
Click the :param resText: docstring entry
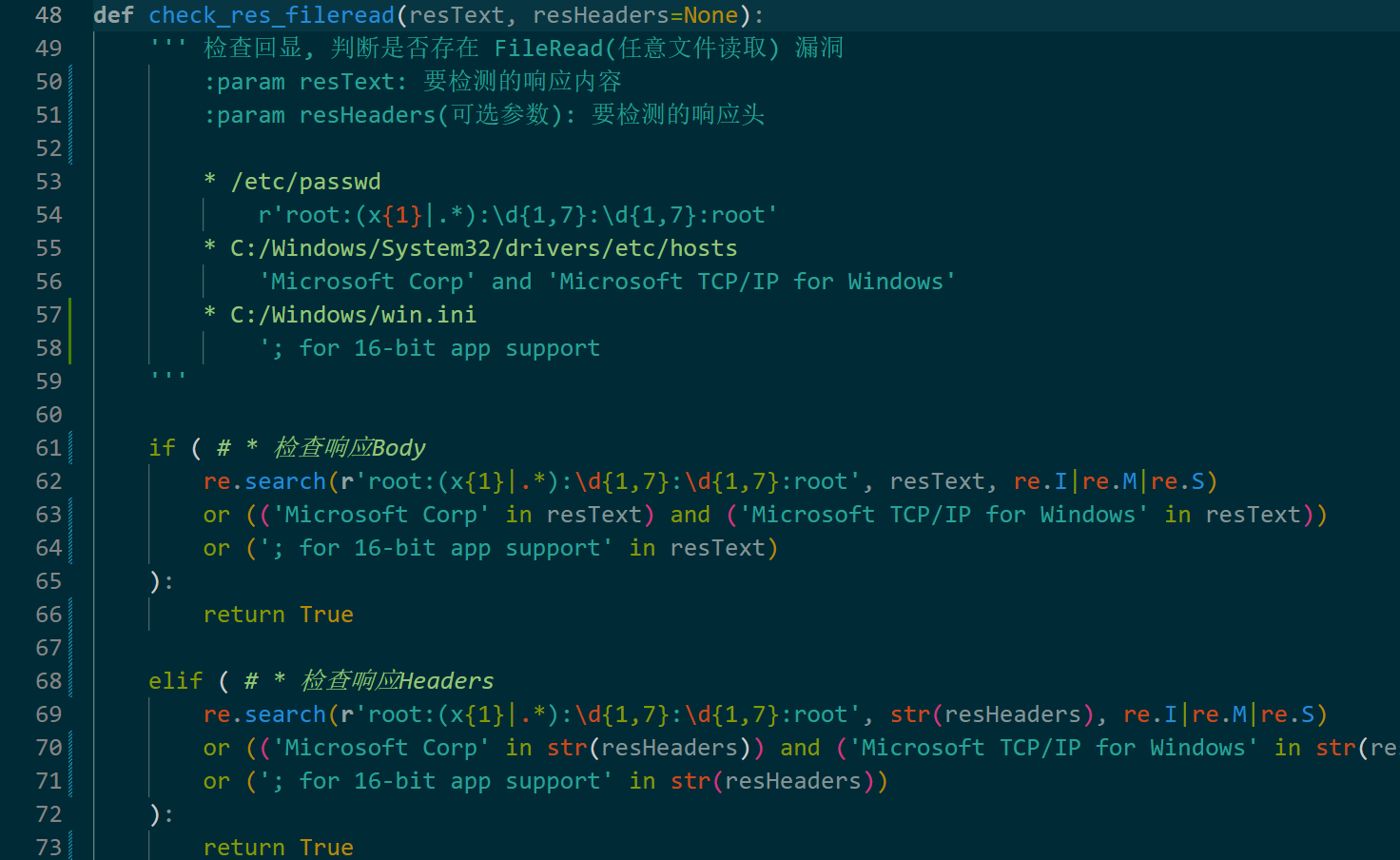click(x=305, y=82)
